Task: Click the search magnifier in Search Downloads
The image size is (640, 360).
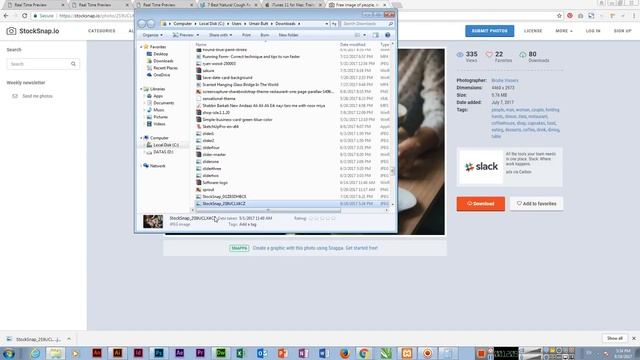Action: pos(390,24)
